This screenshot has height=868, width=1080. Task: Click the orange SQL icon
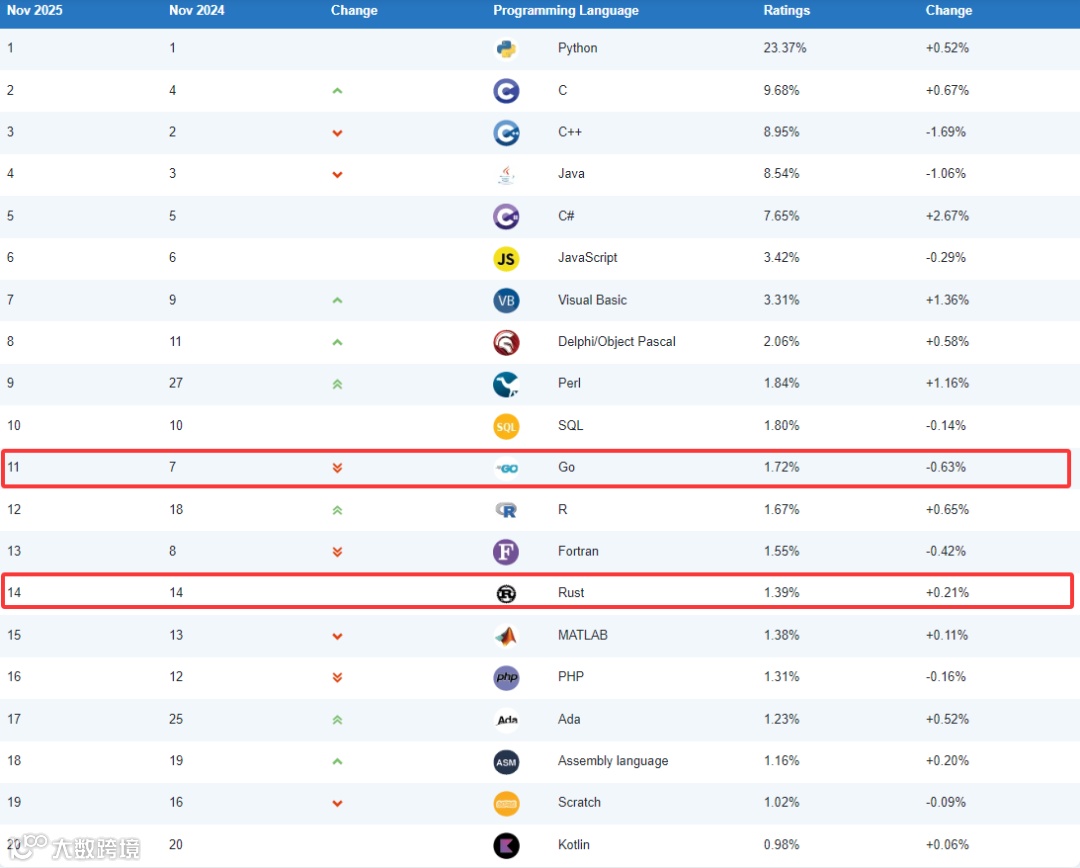506,426
